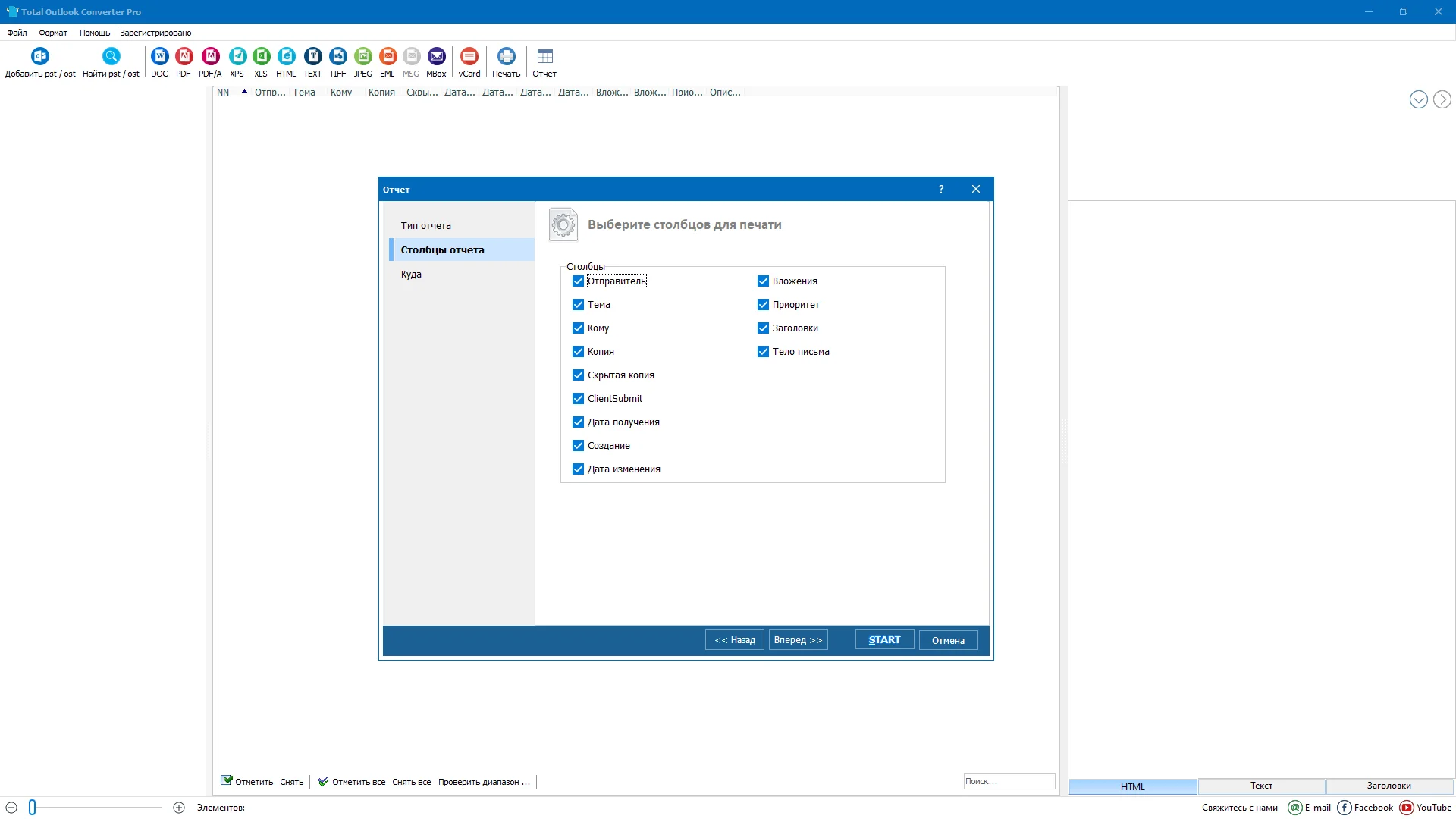Uncheck the Кому checkbox
Screen dimensions: 1456x819
click(x=578, y=328)
